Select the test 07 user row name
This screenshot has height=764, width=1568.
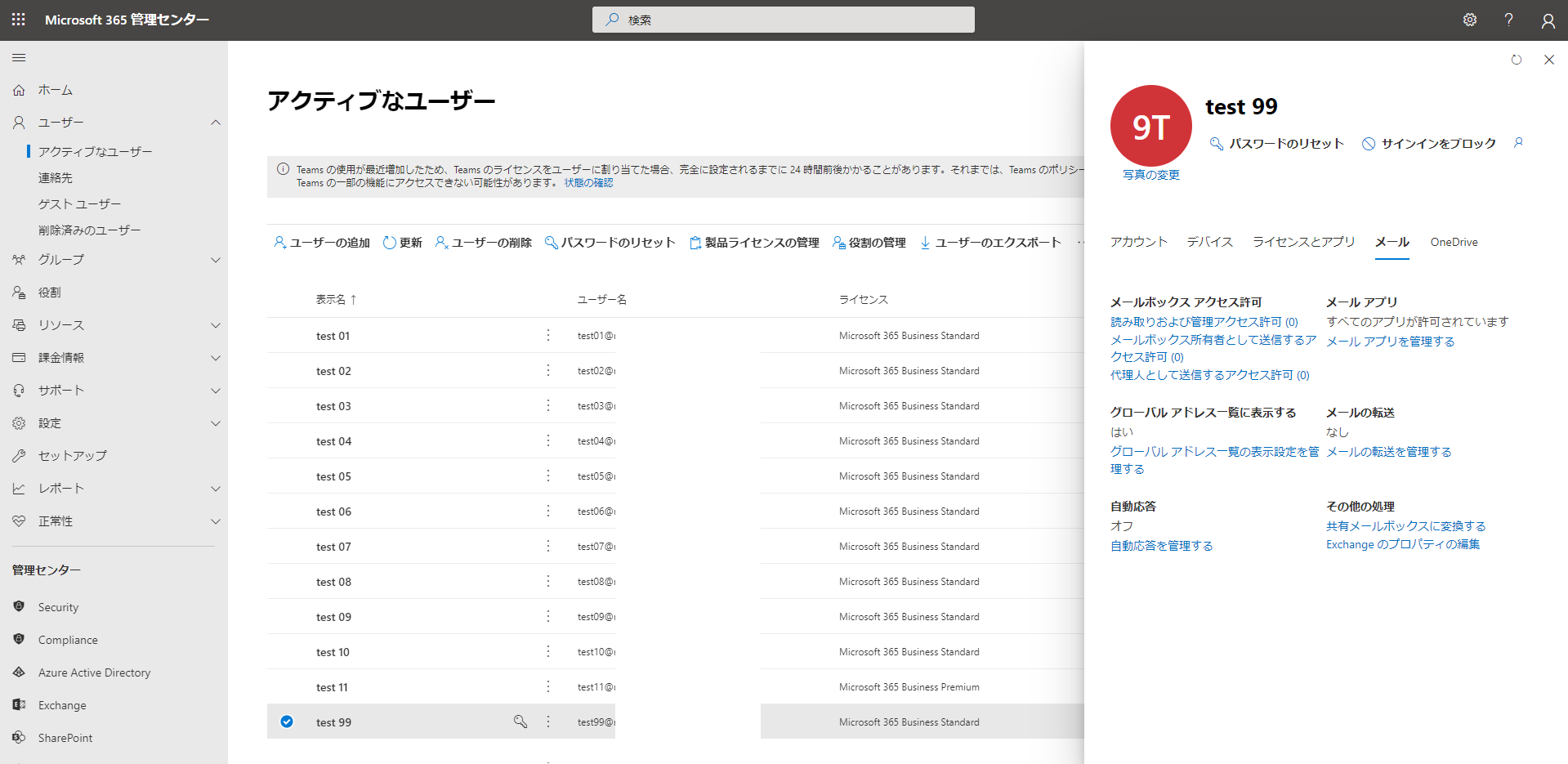pos(333,547)
